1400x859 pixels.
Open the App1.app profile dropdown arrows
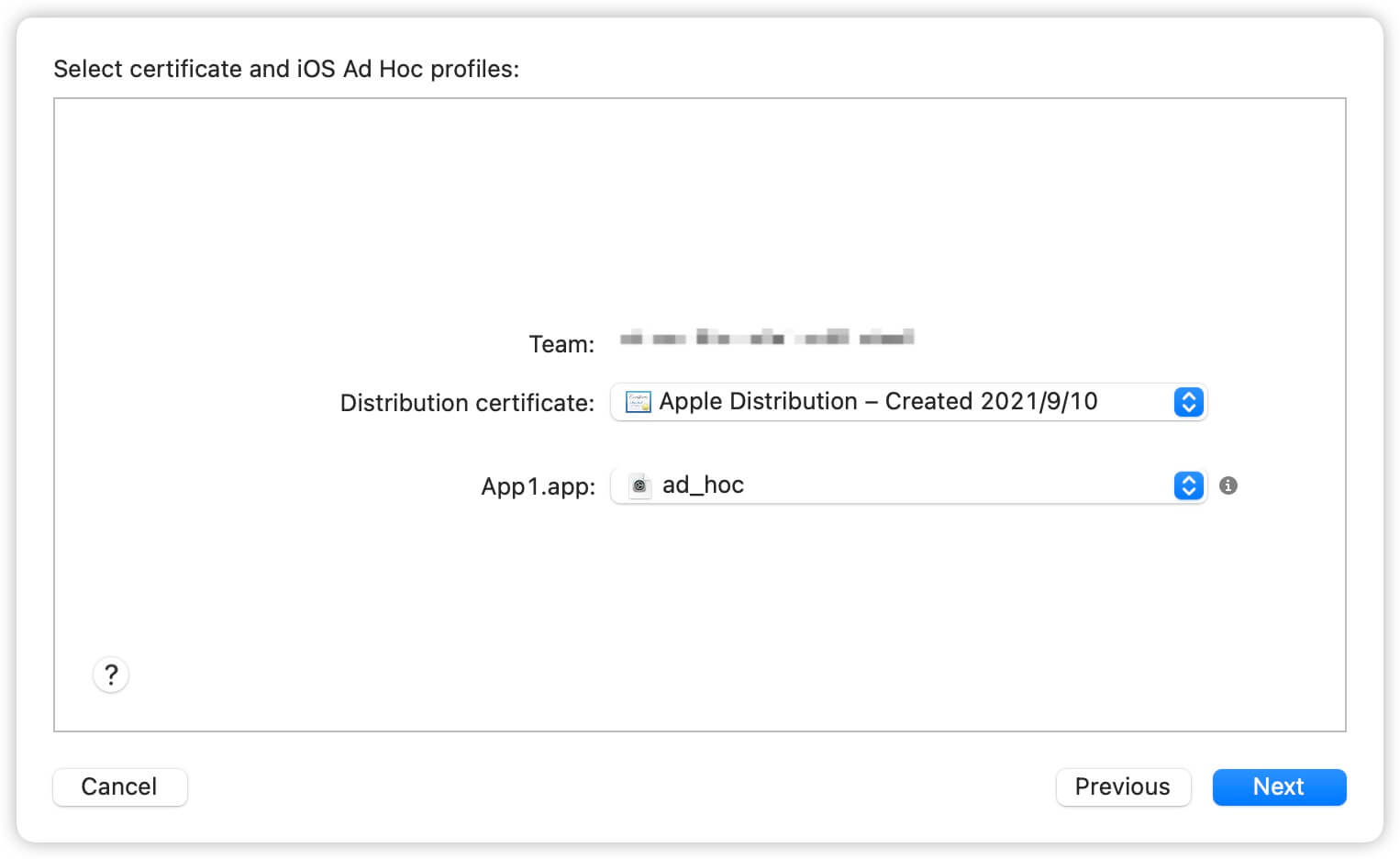[x=1188, y=485]
